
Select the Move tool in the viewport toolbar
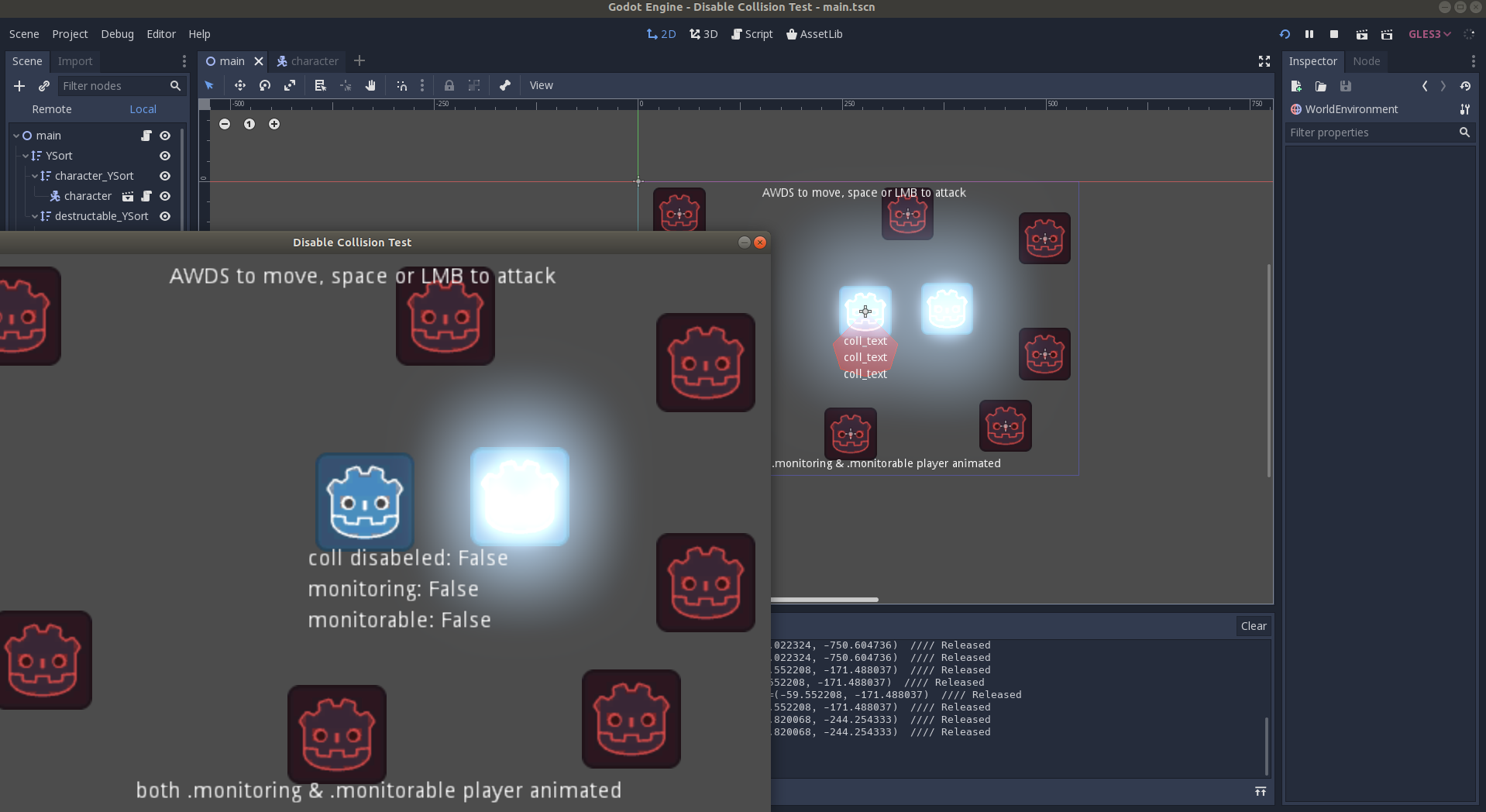coord(240,85)
